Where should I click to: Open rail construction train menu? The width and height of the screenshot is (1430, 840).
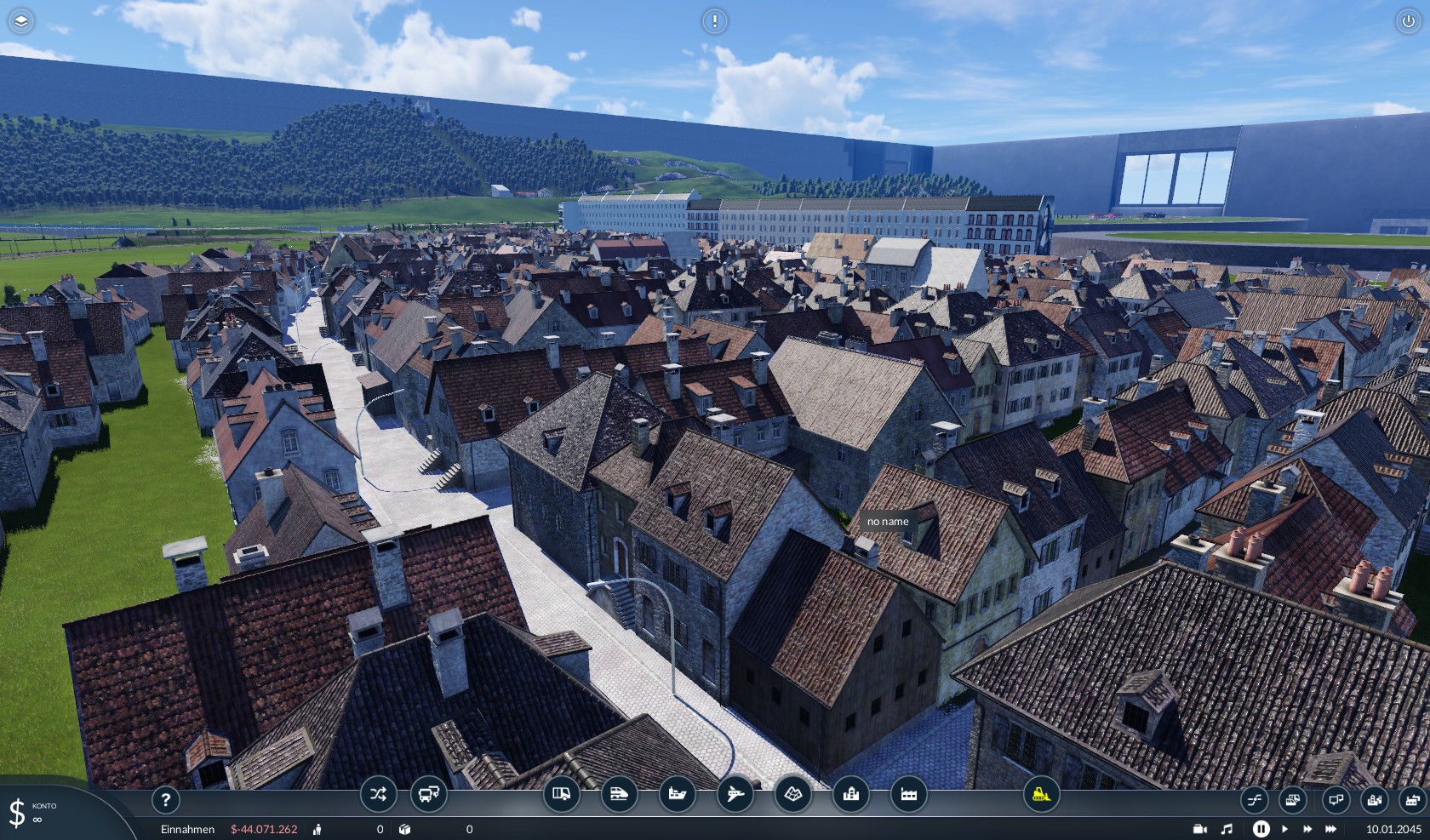coord(619,794)
